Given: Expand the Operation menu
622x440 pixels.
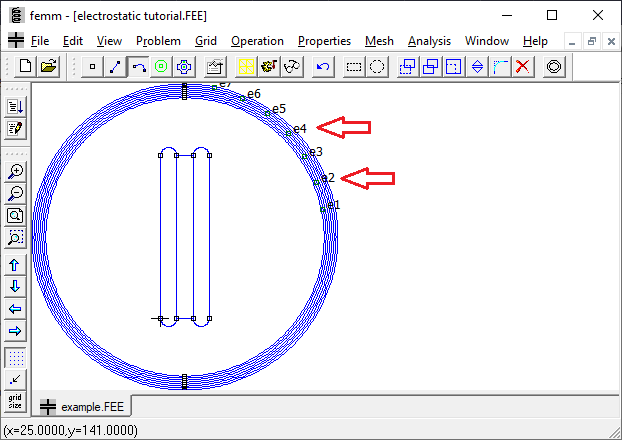Looking at the screenshot, I should (x=257, y=41).
